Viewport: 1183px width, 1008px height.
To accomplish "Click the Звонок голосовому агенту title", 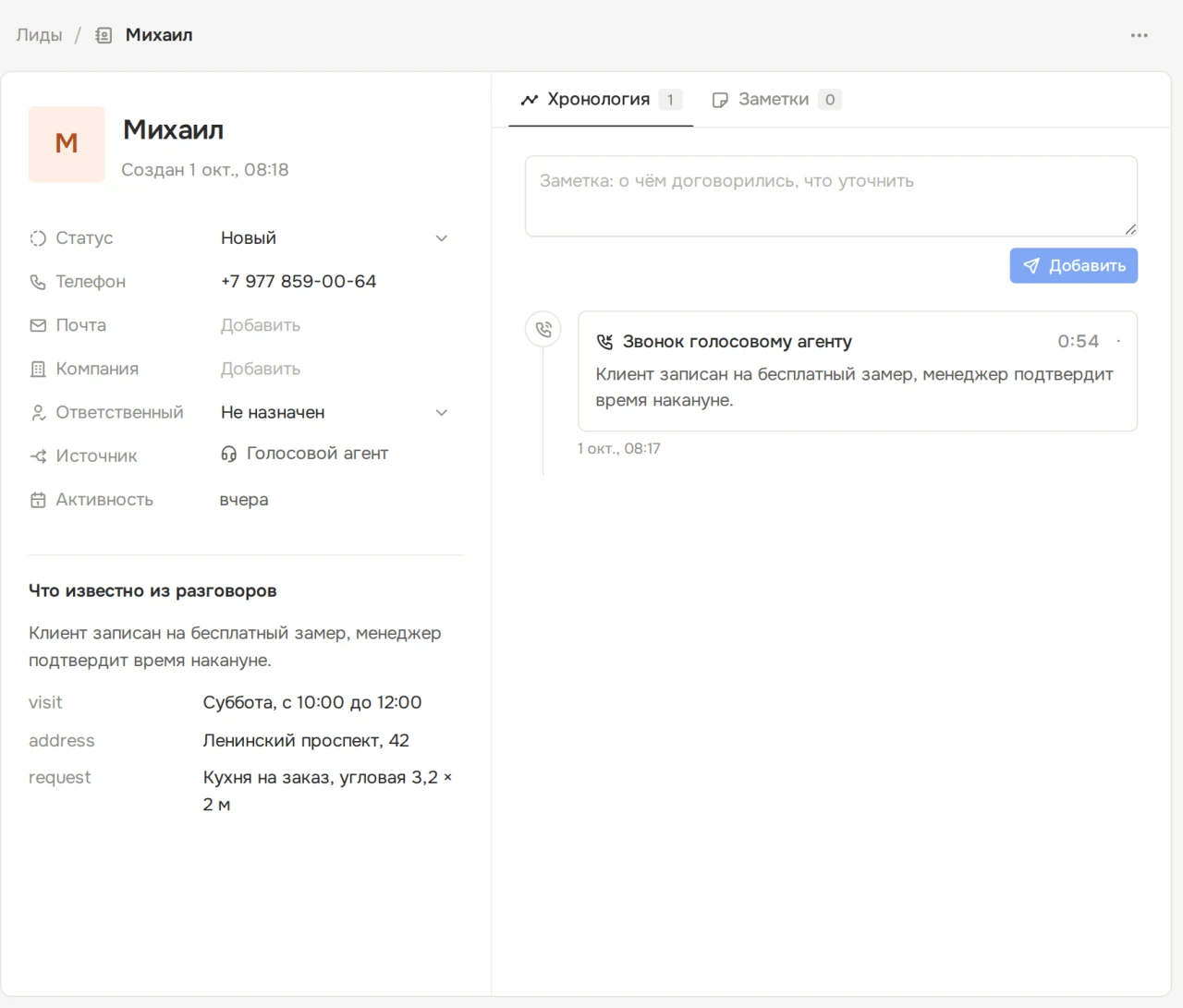I will (738, 342).
